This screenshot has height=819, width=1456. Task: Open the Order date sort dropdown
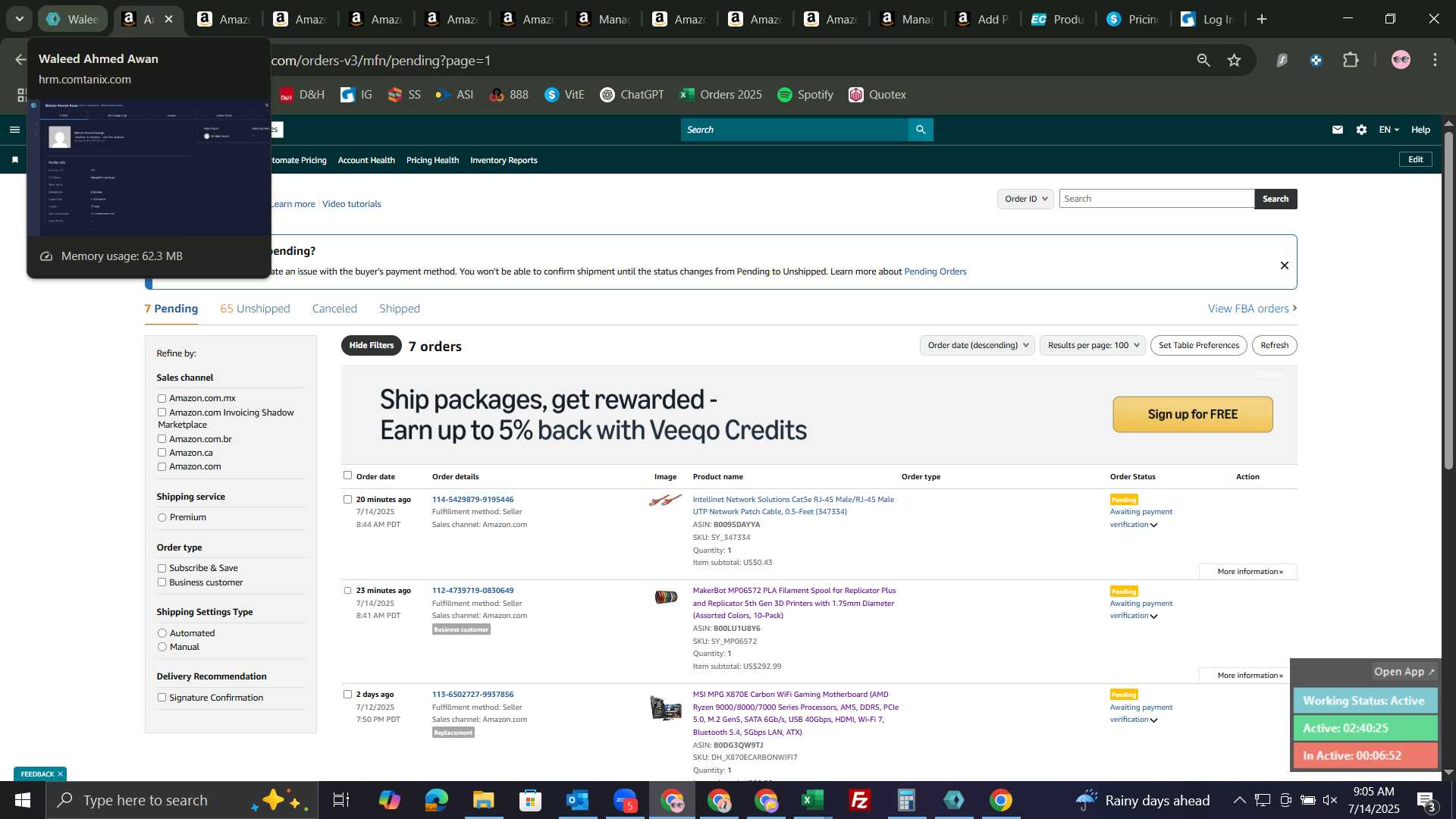[977, 345]
